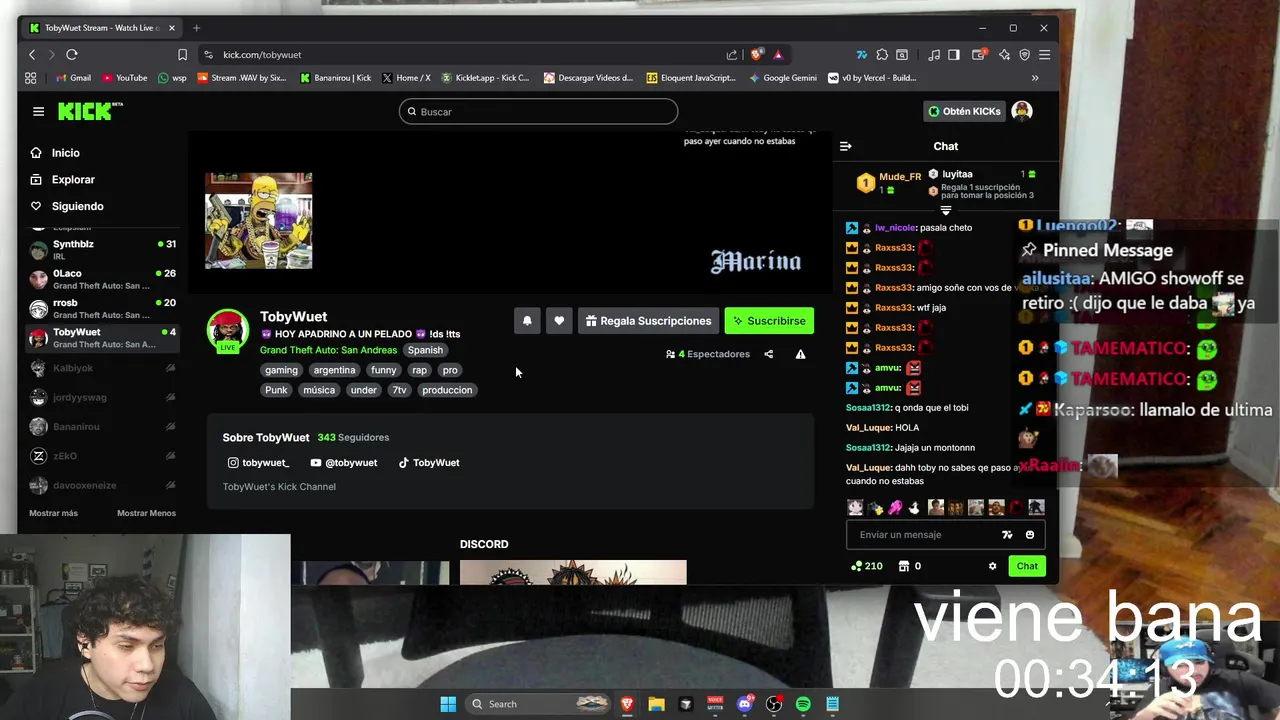Share the stream with the share icon
Image resolution: width=1280 pixels, height=720 pixels.
click(x=768, y=354)
